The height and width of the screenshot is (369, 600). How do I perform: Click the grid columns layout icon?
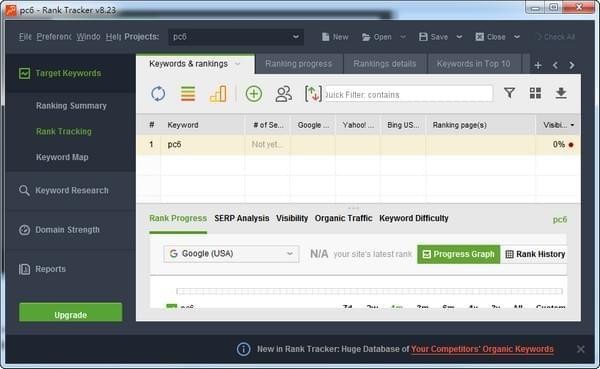[535, 93]
